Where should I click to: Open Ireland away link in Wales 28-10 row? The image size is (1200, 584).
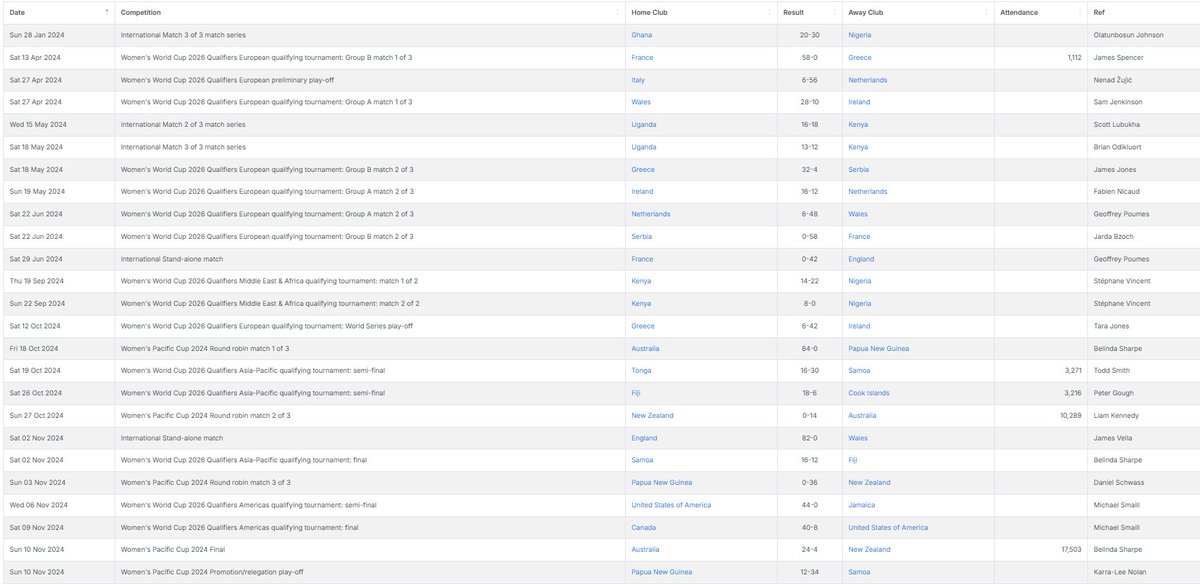[x=859, y=102]
